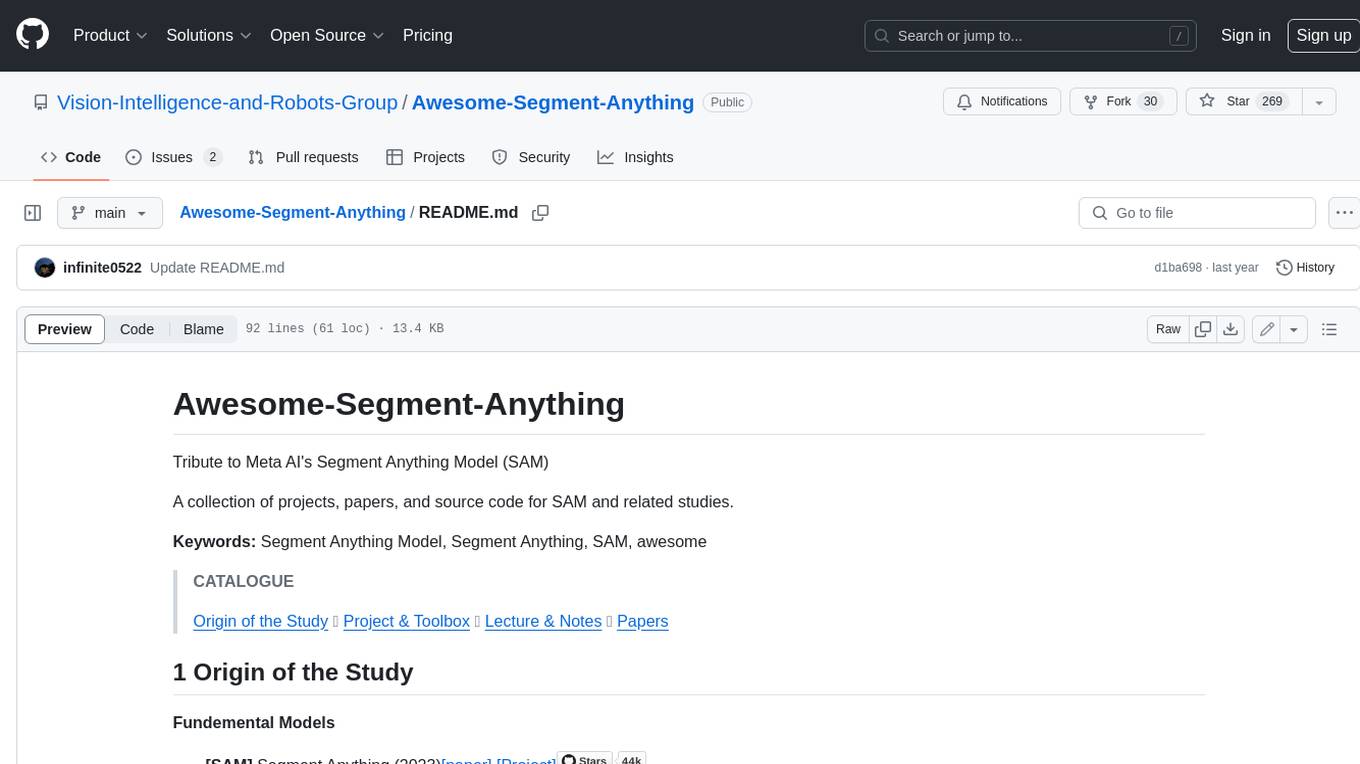The image size is (1360, 764).
Task: Click the Issues count badge 2
Action: point(212,157)
